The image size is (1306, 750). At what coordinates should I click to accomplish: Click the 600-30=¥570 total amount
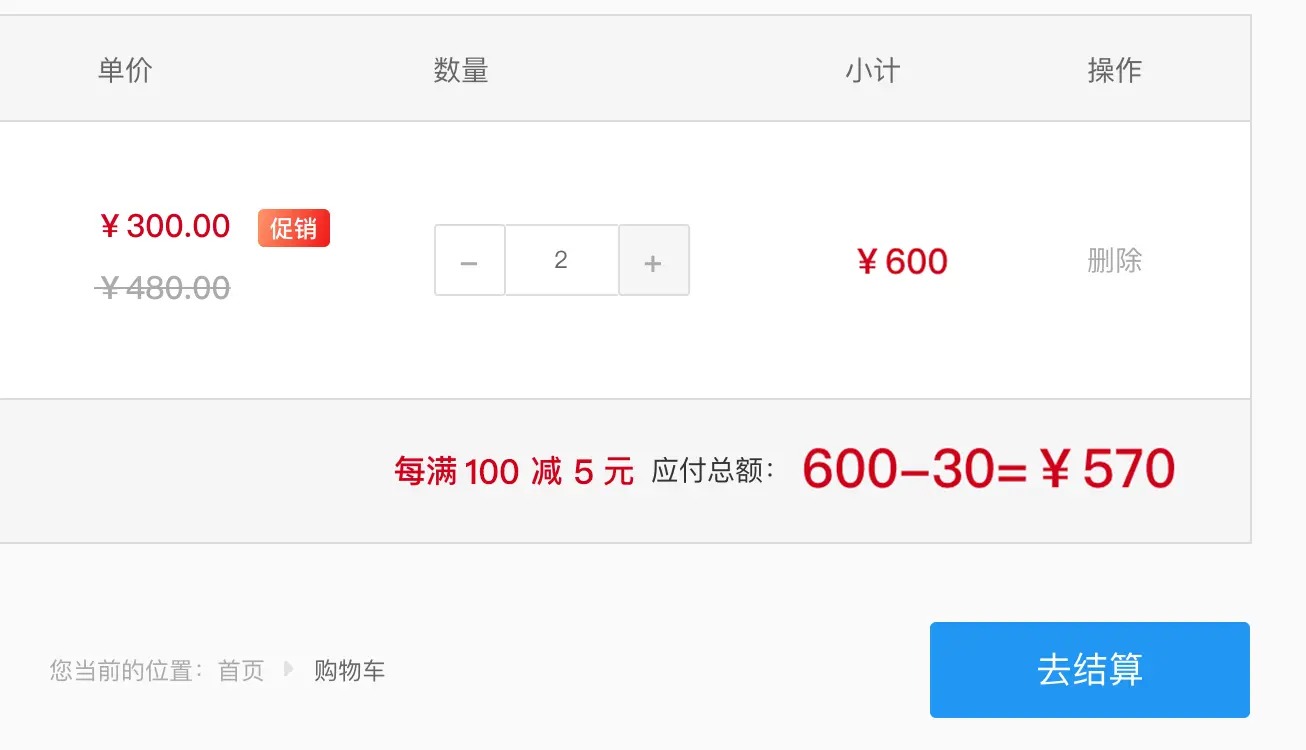pos(988,469)
